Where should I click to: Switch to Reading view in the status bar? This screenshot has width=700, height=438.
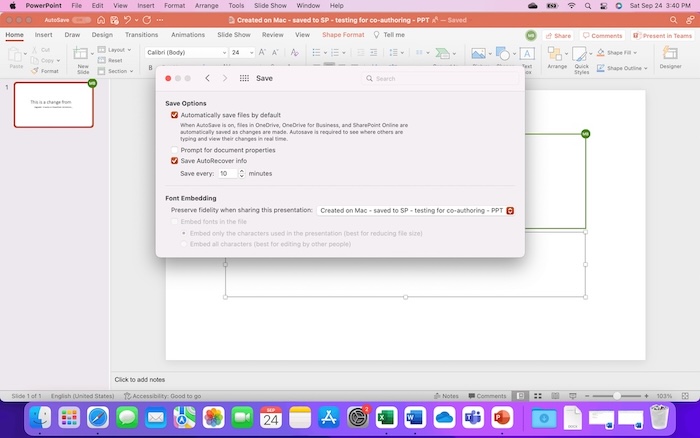[555, 396]
